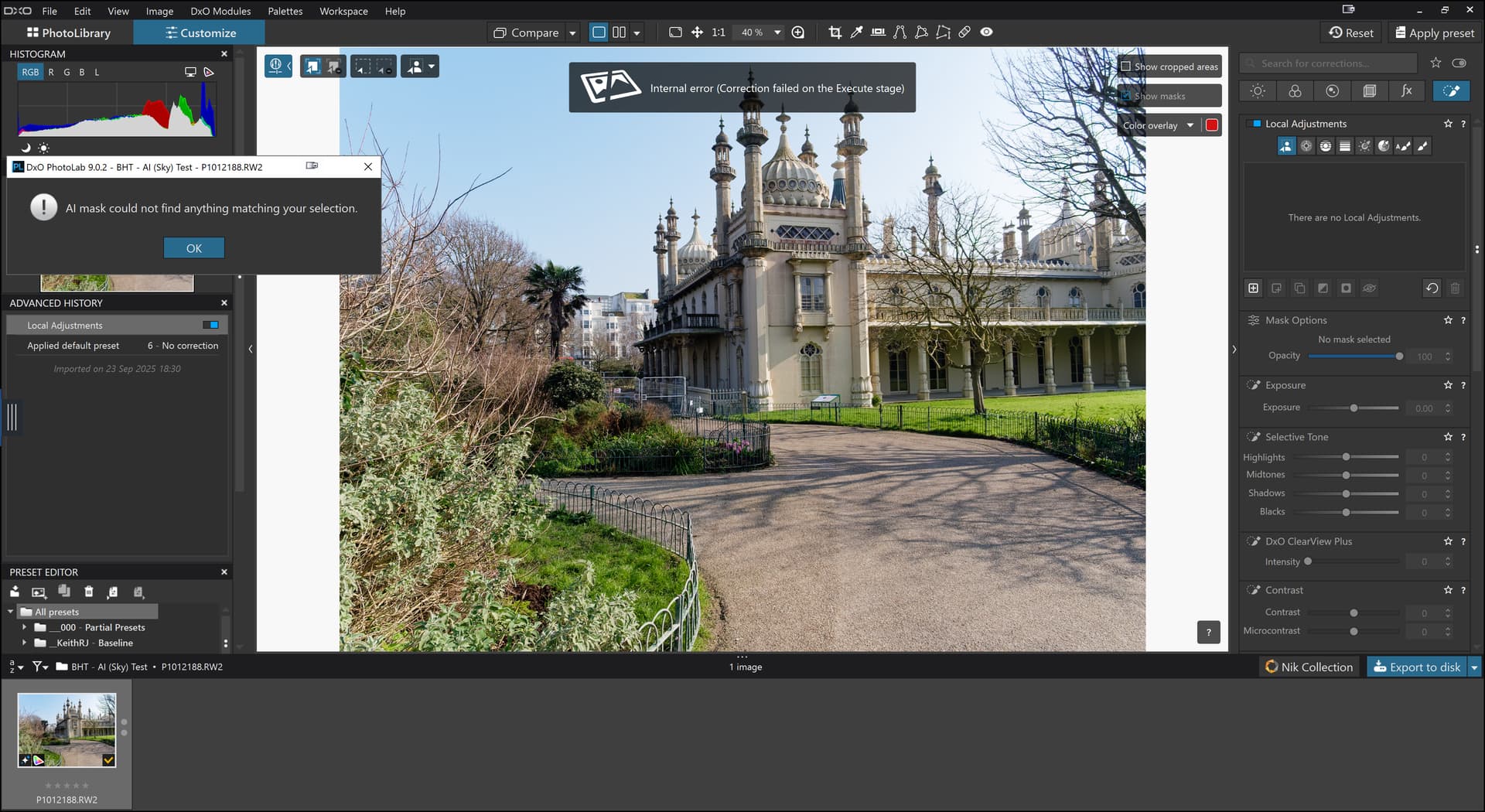The width and height of the screenshot is (1485, 812).
Task: Enable the Show cropped areas checkbox
Action: tap(1126, 67)
